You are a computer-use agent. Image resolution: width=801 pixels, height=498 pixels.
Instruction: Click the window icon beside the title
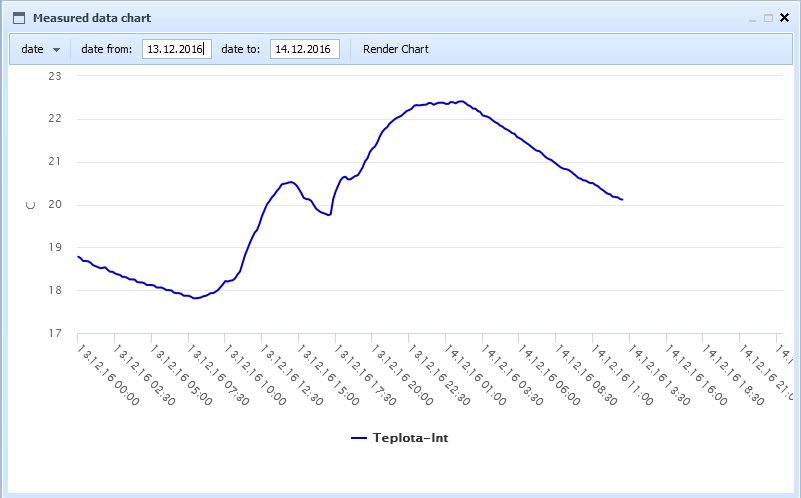click(18, 18)
